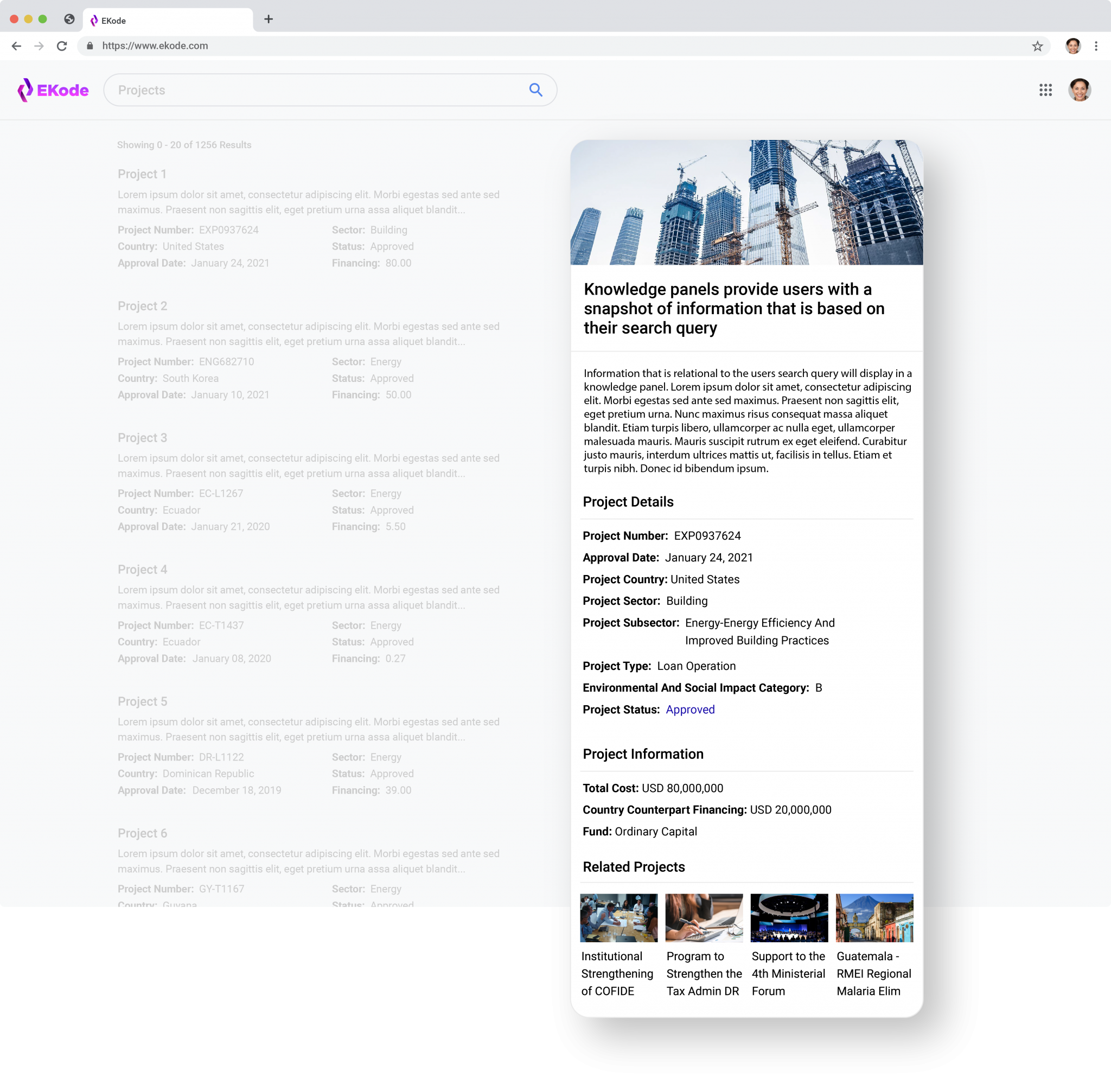Click the Projects search input field

pos(287,90)
